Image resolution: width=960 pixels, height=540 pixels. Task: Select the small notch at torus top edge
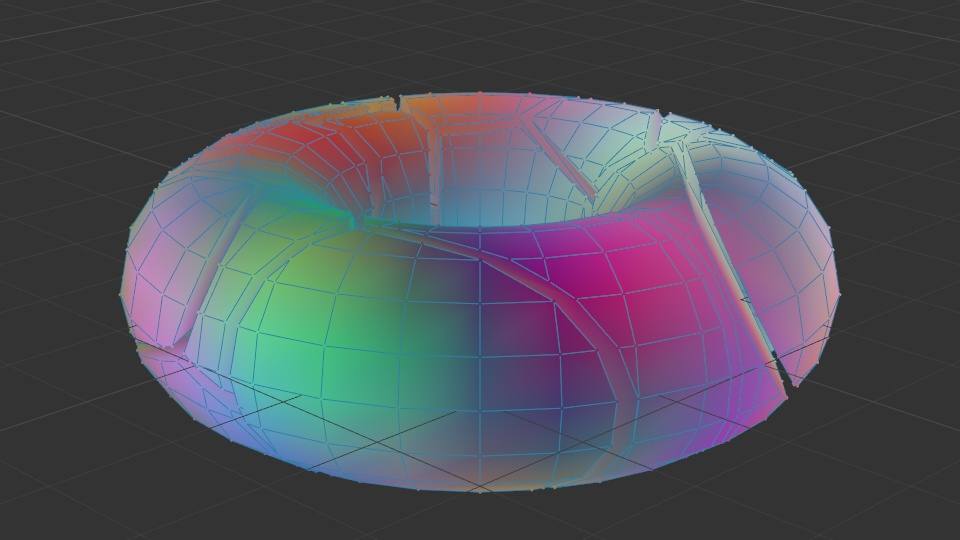pos(400,101)
